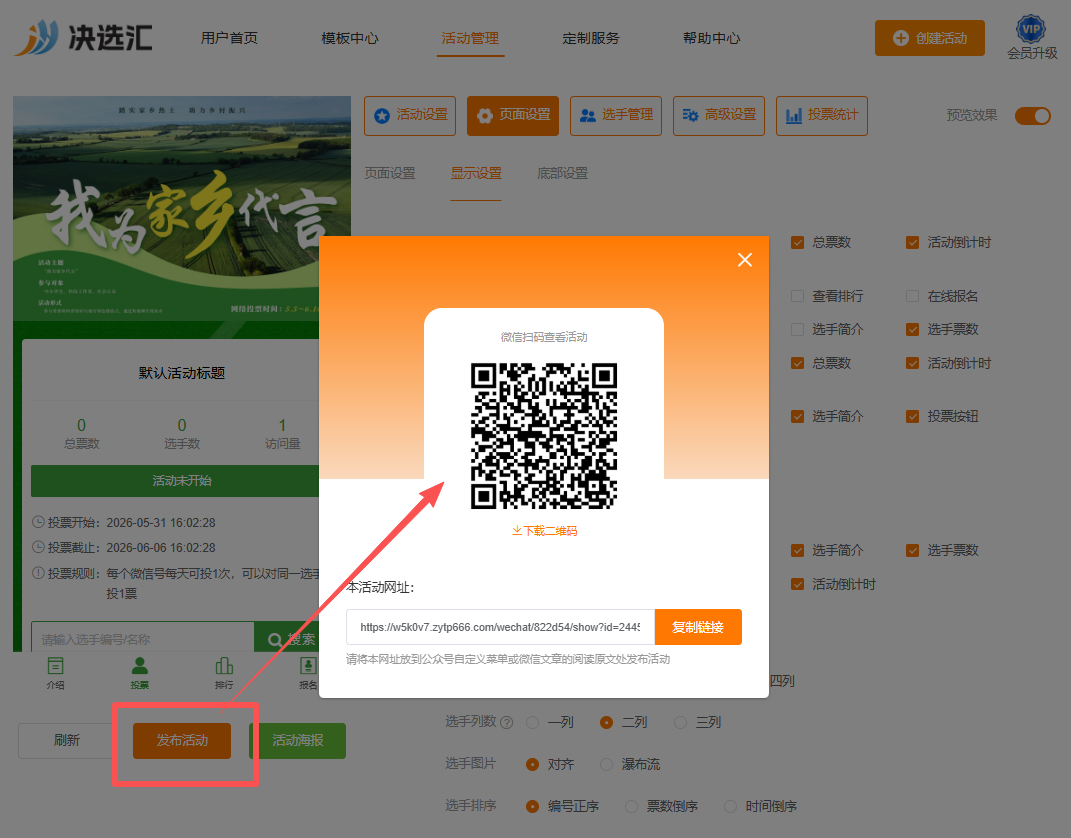Image resolution: width=1071 pixels, height=838 pixels.
Task: Click the 活动海报 button
Action: pos(298,740)
